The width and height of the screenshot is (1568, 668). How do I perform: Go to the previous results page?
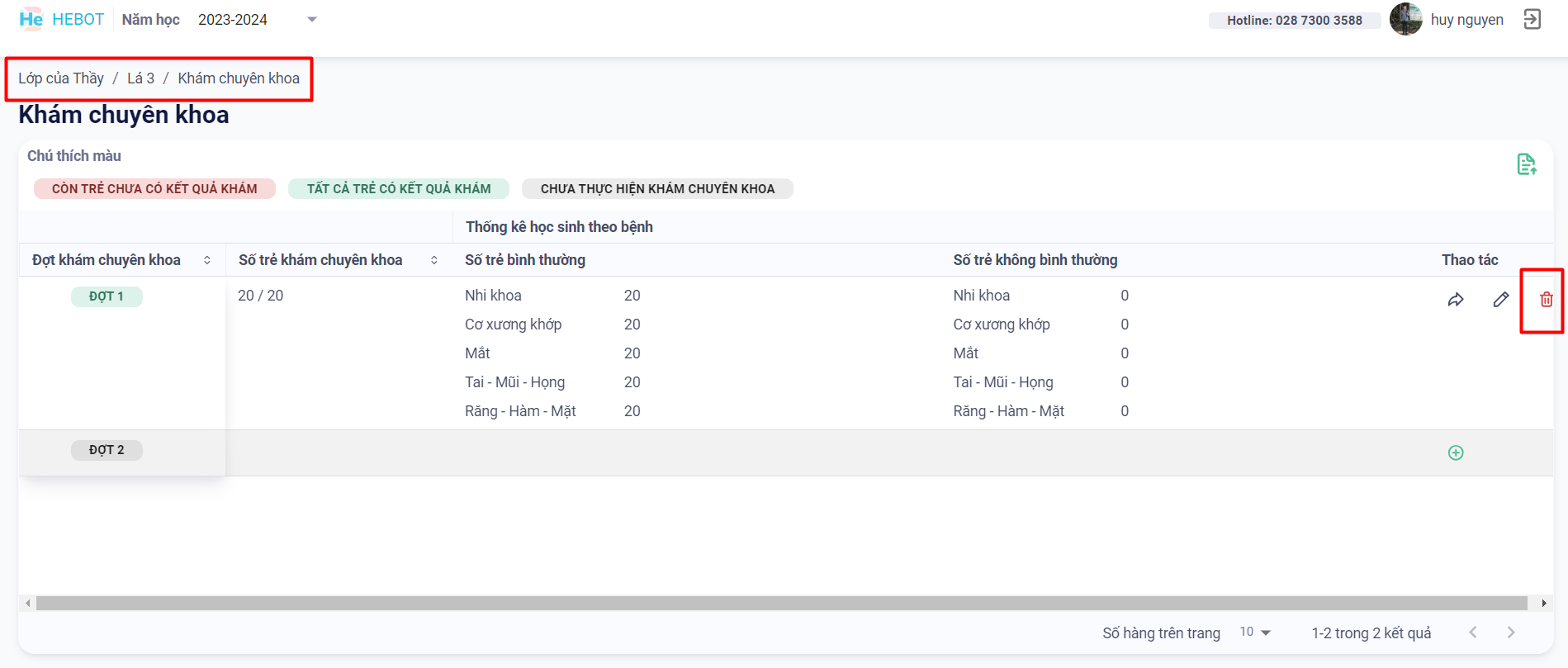click(1472, 632)
